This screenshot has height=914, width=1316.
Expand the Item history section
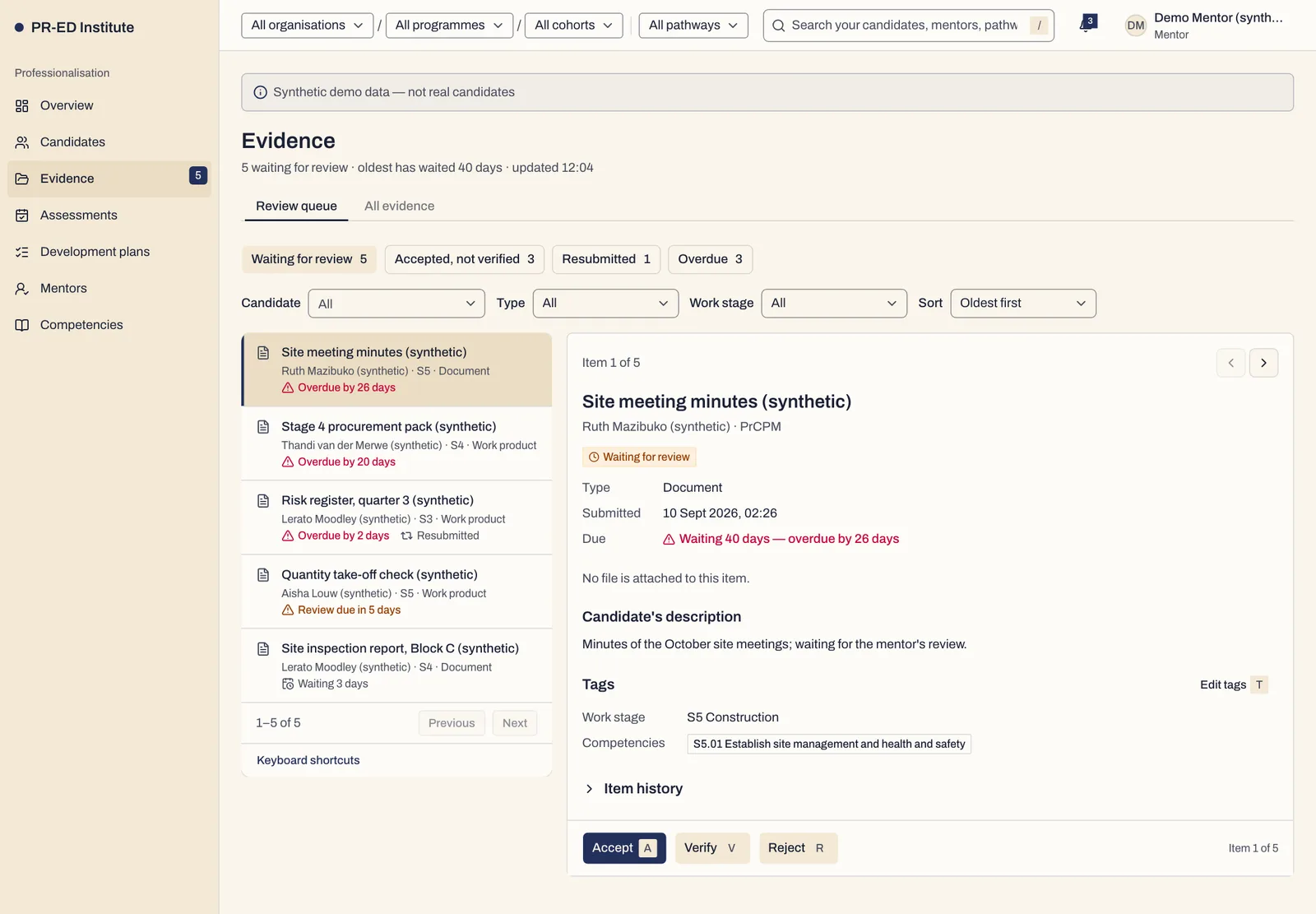[x=633, y=789]
